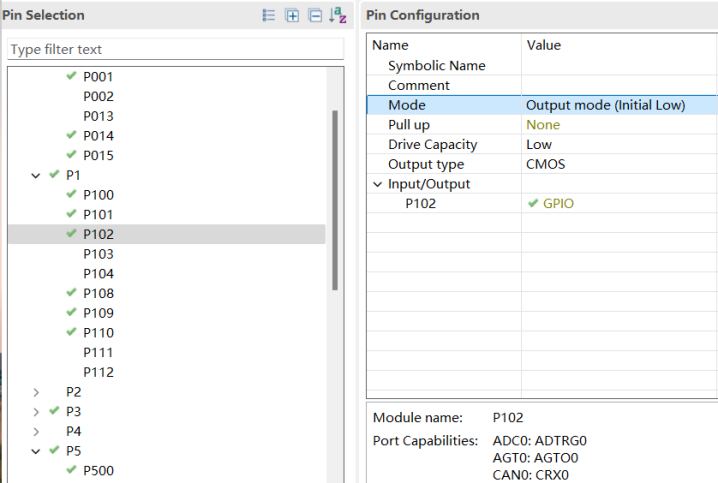This screenshot has height=483, width=718.
Task: Select the Mode row name cell
Action: 444,105
